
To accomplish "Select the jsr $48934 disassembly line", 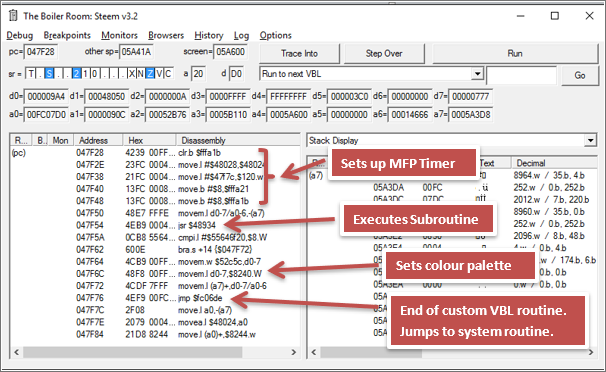I will coord(155,225).
